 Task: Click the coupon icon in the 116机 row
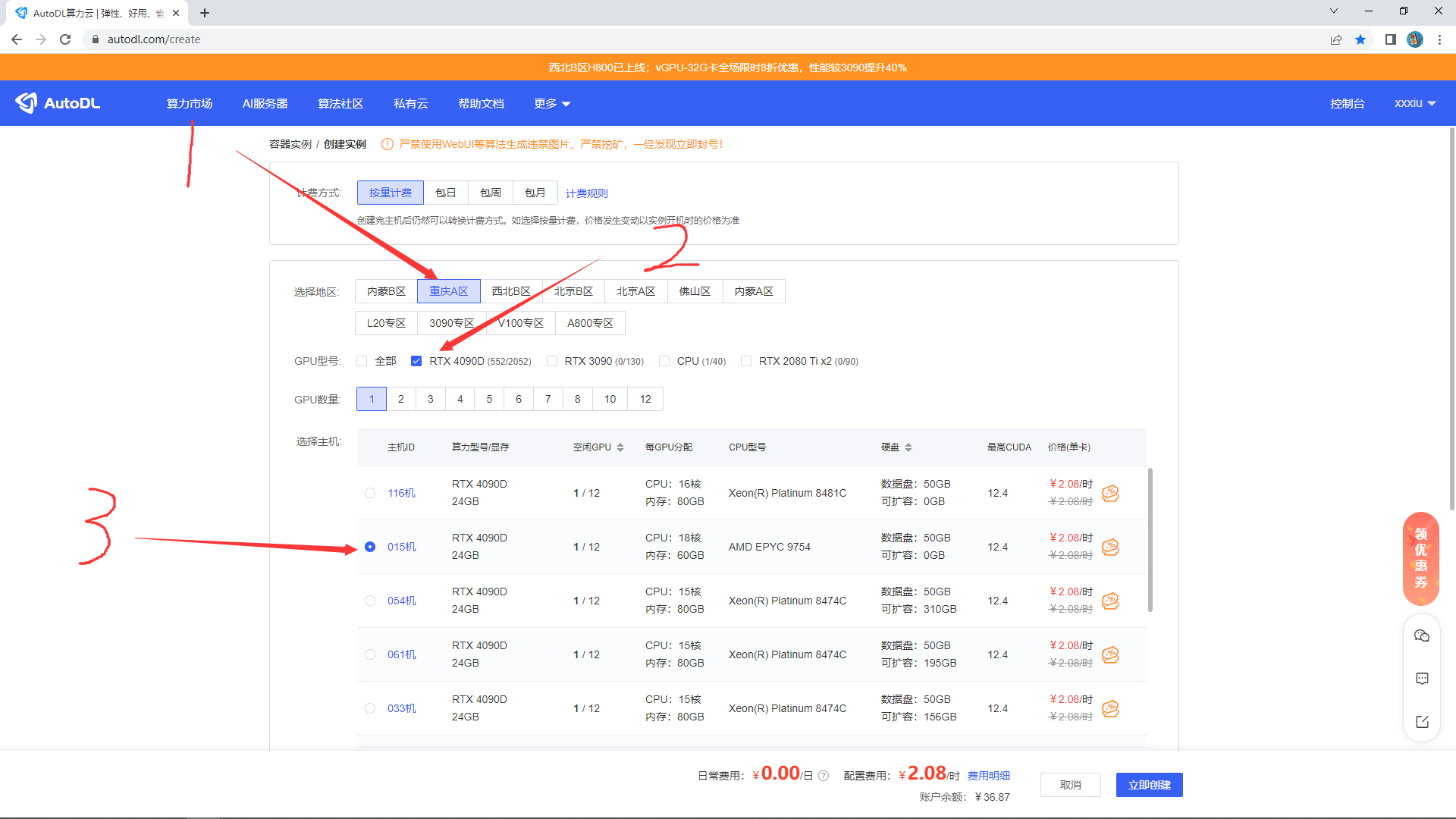pyautogui.click(x=1110, y=493)
